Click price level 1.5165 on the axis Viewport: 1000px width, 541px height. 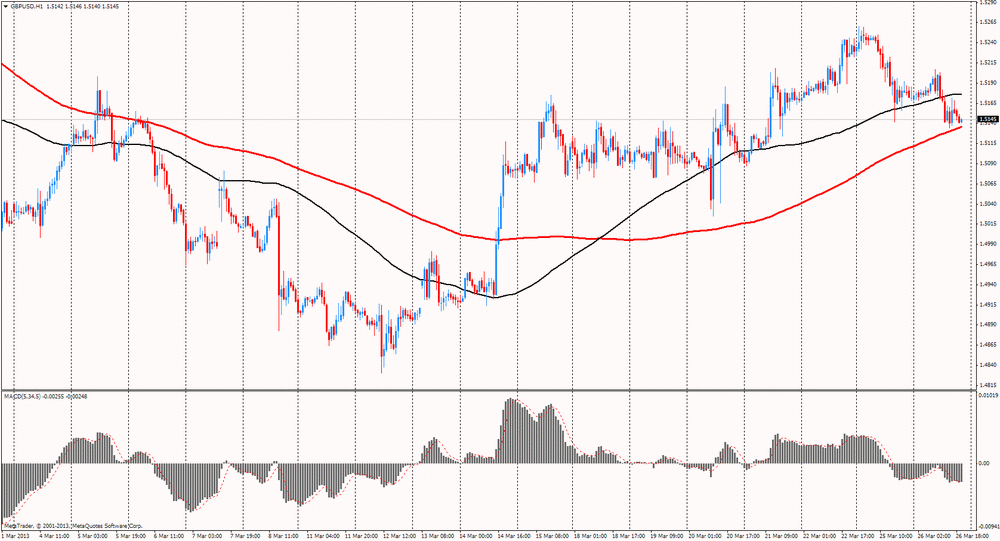click(x=987, y=103)
